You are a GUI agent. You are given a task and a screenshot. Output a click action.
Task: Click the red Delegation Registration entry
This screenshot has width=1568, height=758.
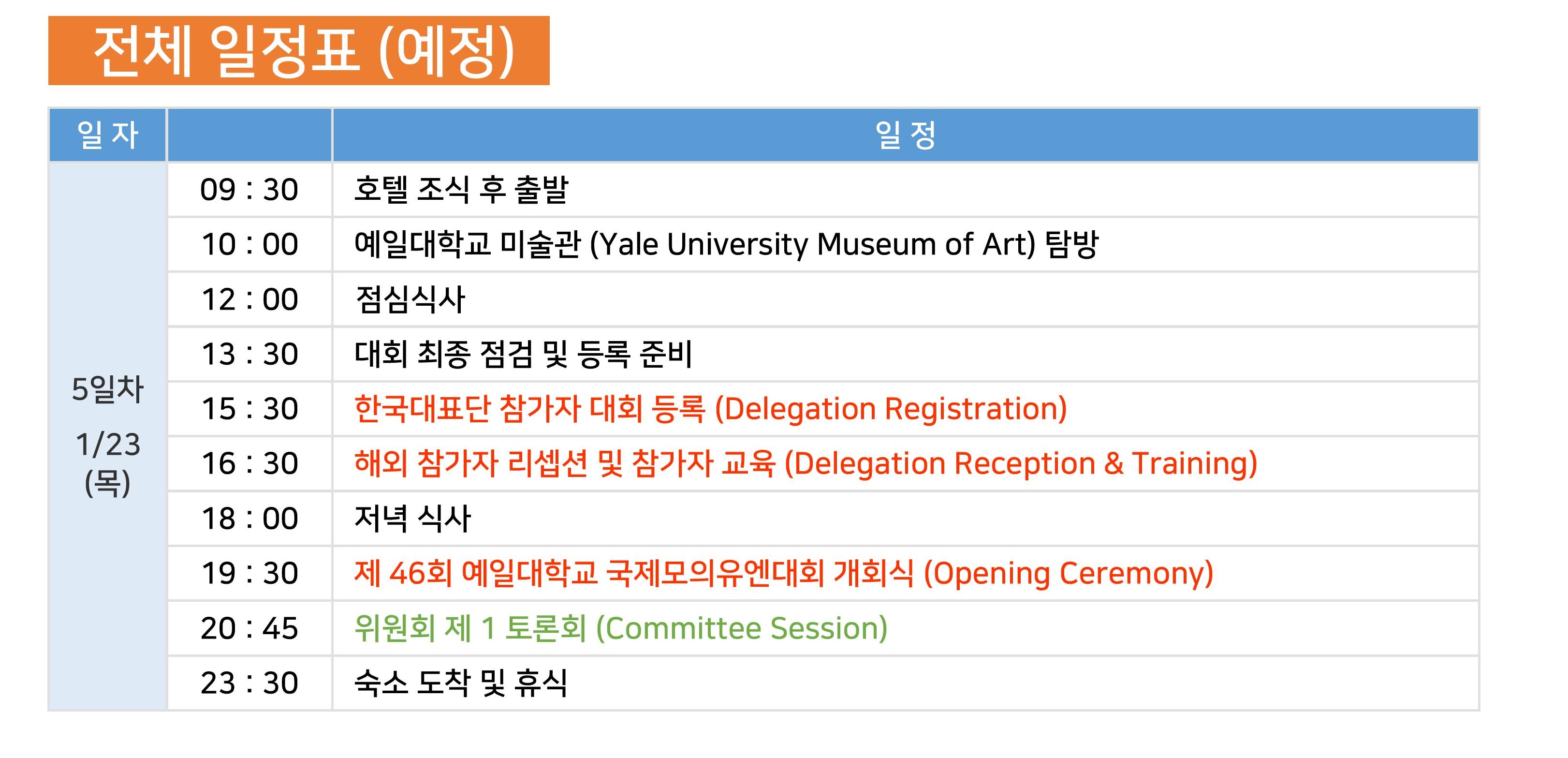710,409
